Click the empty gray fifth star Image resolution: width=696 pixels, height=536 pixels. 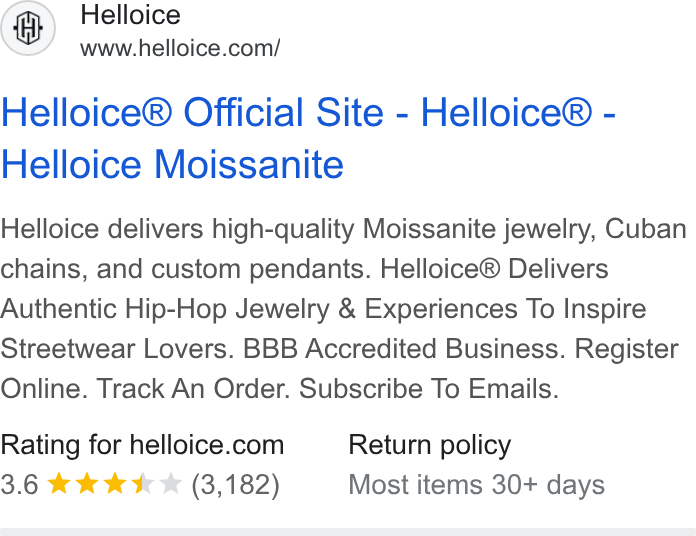171,483
